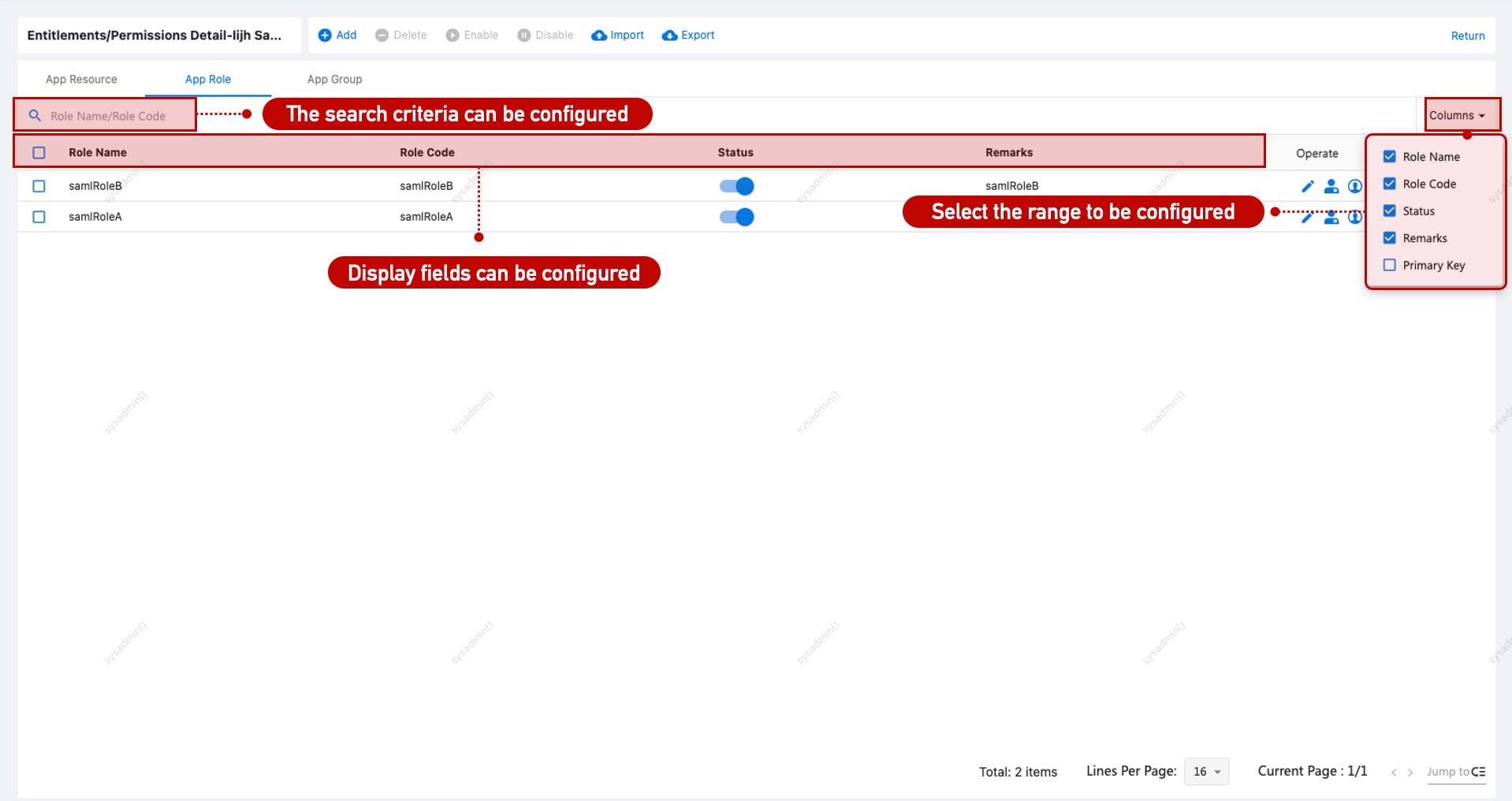
Task: Click the edit pencil icon for samlRoleB
Action: click(1308, 186)
